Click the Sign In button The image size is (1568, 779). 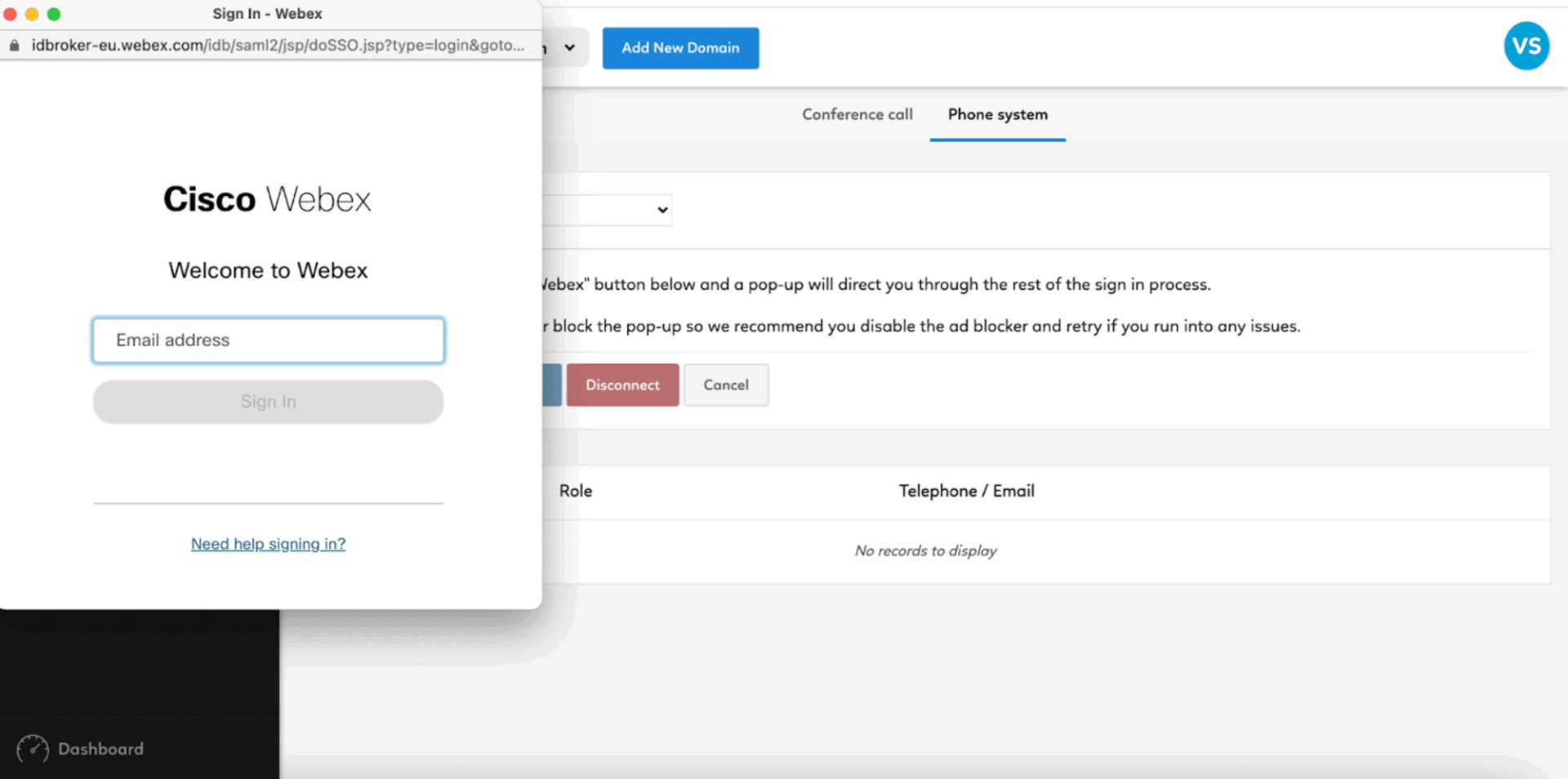(268, 401)
